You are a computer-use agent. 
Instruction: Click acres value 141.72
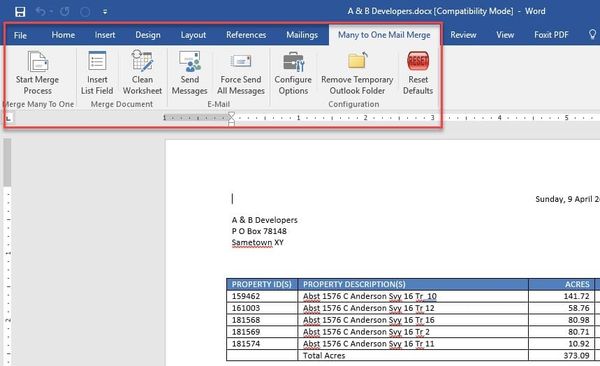tap(576, 296)
